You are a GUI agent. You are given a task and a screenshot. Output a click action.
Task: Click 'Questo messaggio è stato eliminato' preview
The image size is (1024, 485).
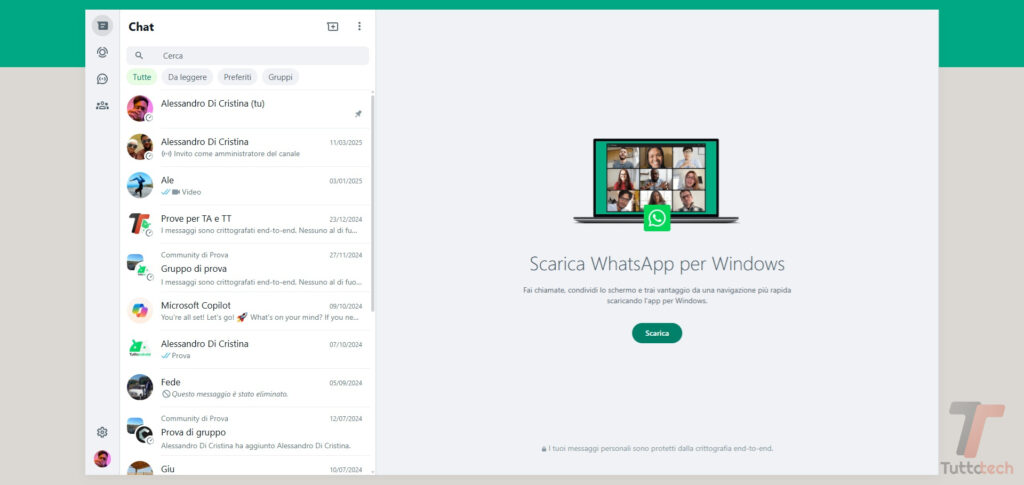point(225,394)
